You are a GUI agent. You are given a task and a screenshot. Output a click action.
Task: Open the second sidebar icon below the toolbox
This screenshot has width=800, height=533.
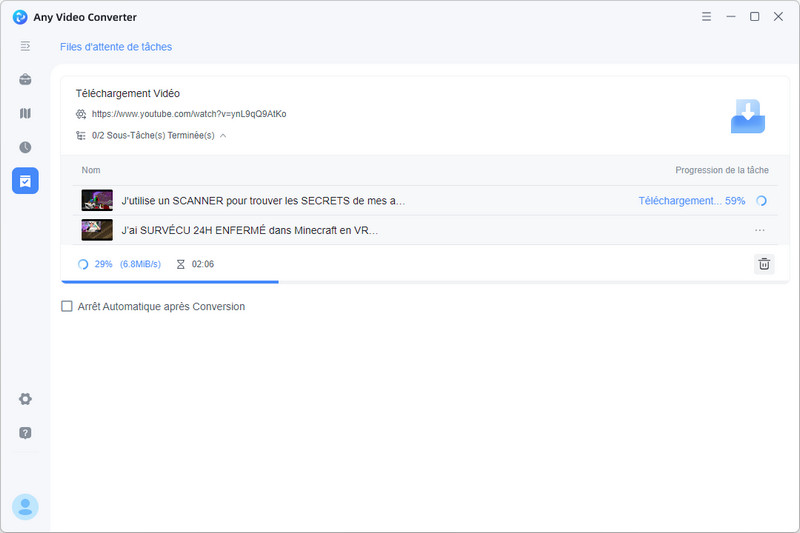pyautogui.click(x=25, y=114)
